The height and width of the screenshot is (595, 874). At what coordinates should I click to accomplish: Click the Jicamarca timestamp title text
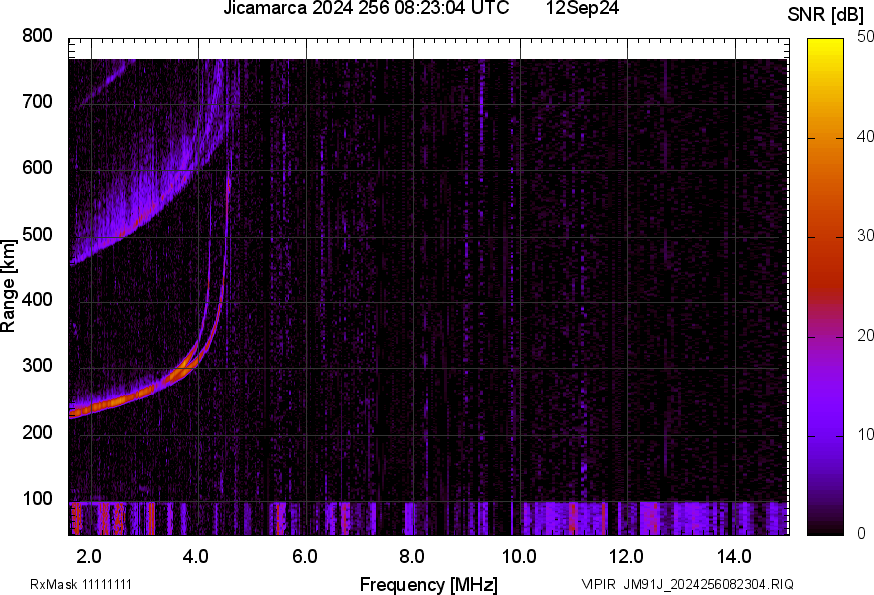pyautogui.click(x=372, y=9)
